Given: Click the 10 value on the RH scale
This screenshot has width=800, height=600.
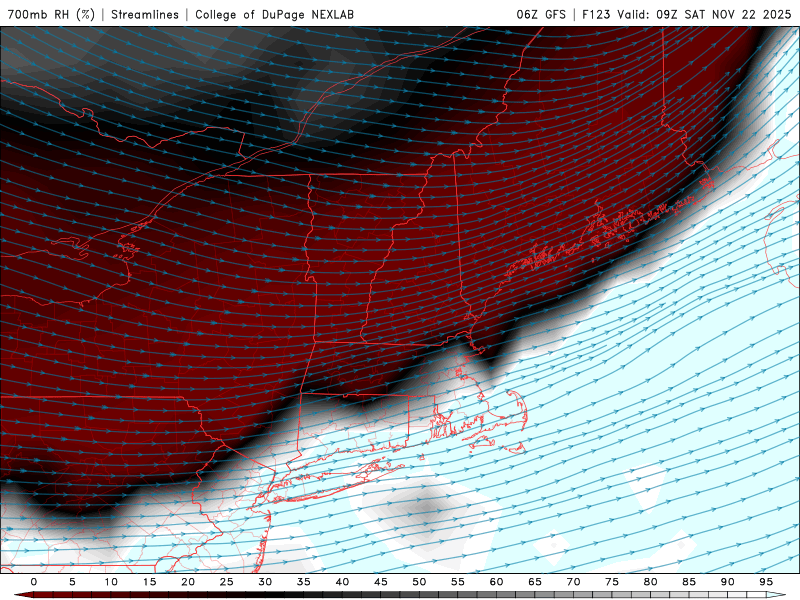Looking at the screenshot, I should 111,582.
